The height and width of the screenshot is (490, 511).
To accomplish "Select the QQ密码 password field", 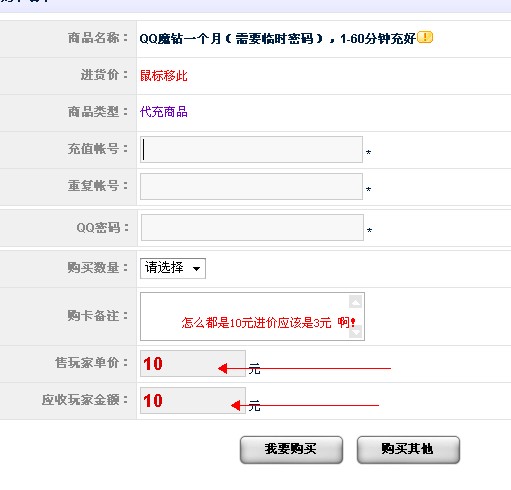I will [252, 227].
